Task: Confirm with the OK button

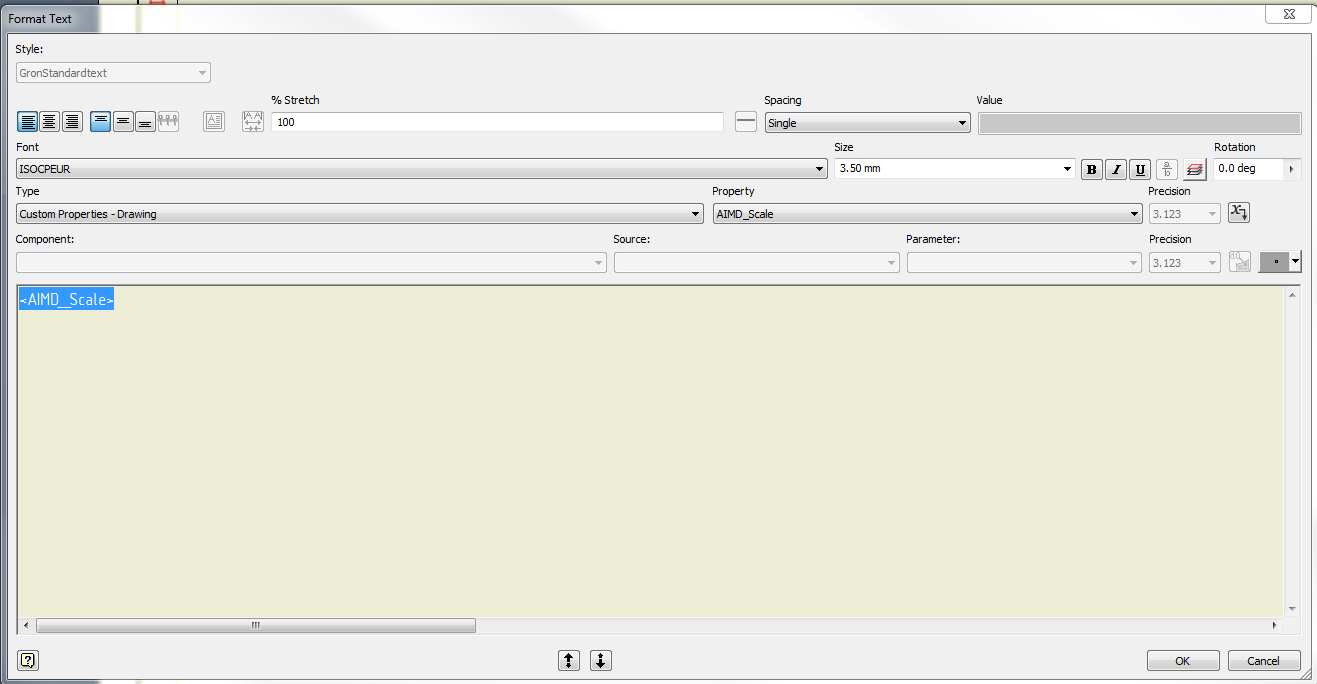Action: coord(1183,660)
